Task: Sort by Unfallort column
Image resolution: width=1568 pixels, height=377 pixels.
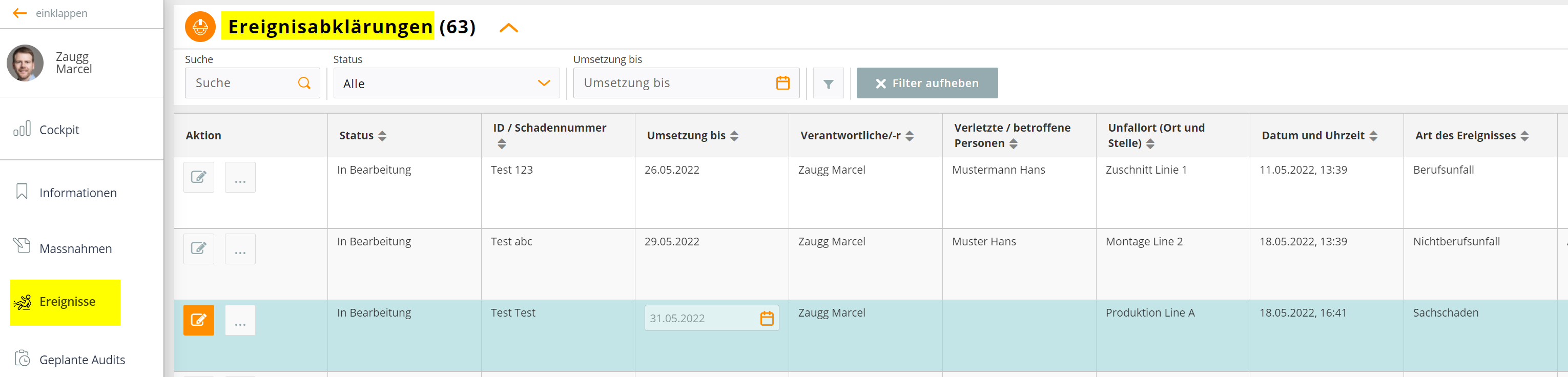Action: pos(1150,143)
